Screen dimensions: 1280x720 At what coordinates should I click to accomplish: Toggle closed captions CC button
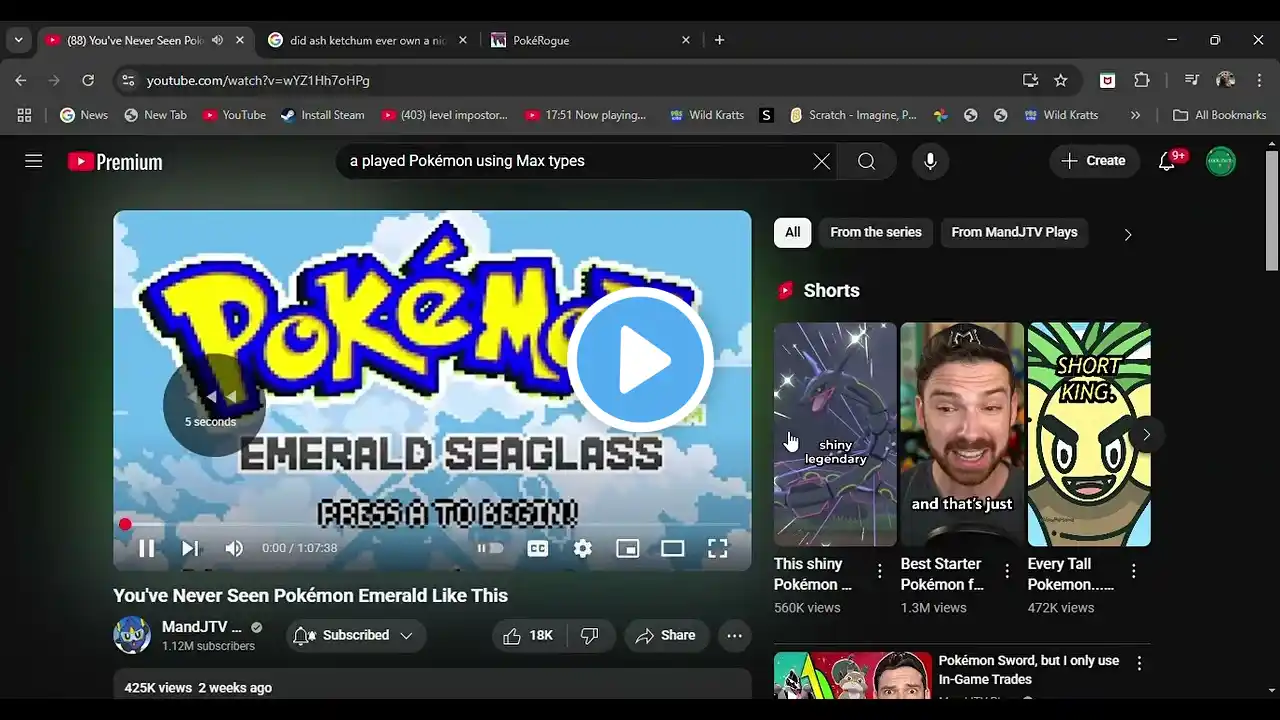(538, 548)
